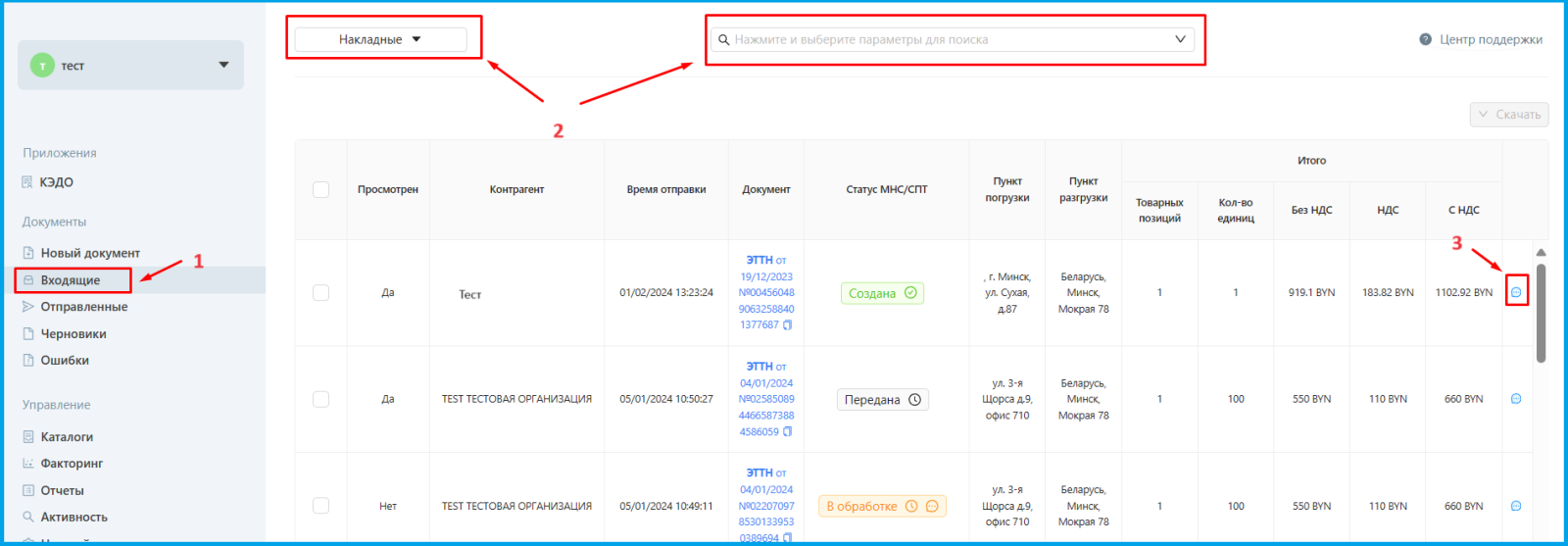The height and width of the screenshot is (546, 1568).
Task: Open Черновики in the sidebar
Action: [x=73, y=334]
